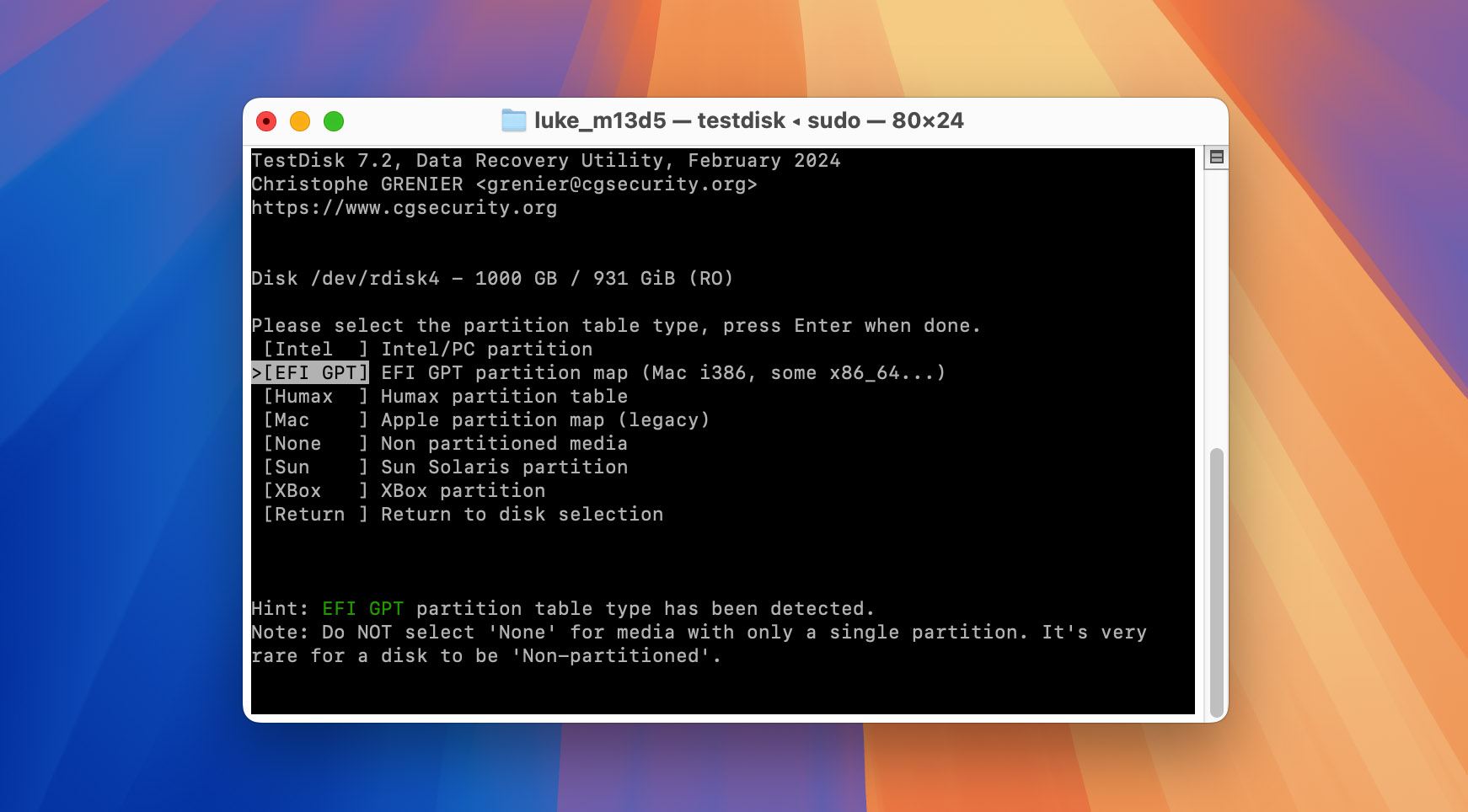The image size is (1468, 812).
Task: Click the green zoom button
Action: (x=335, y=120)
